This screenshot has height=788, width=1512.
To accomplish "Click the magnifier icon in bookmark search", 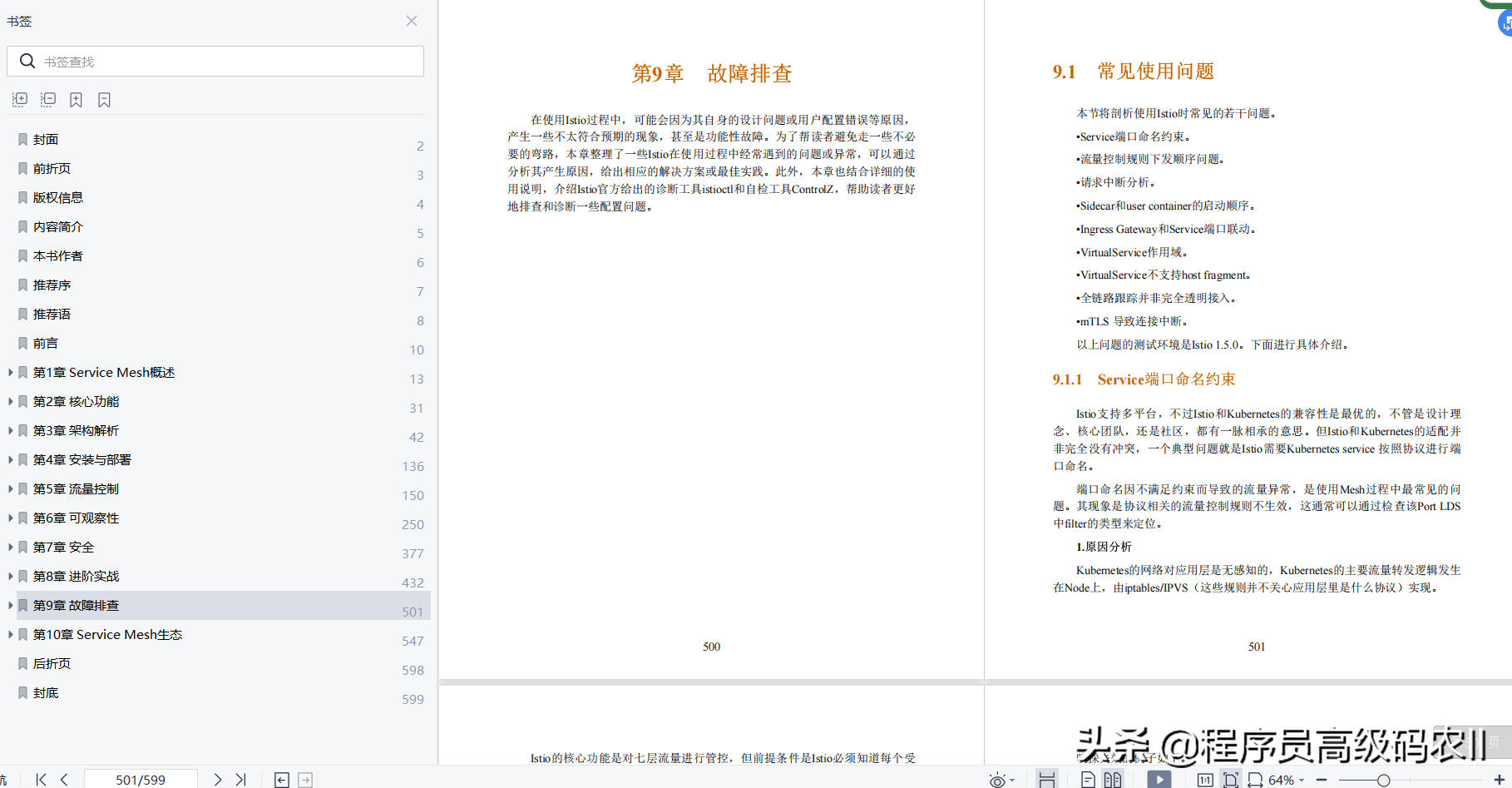I will pos(27,61).
